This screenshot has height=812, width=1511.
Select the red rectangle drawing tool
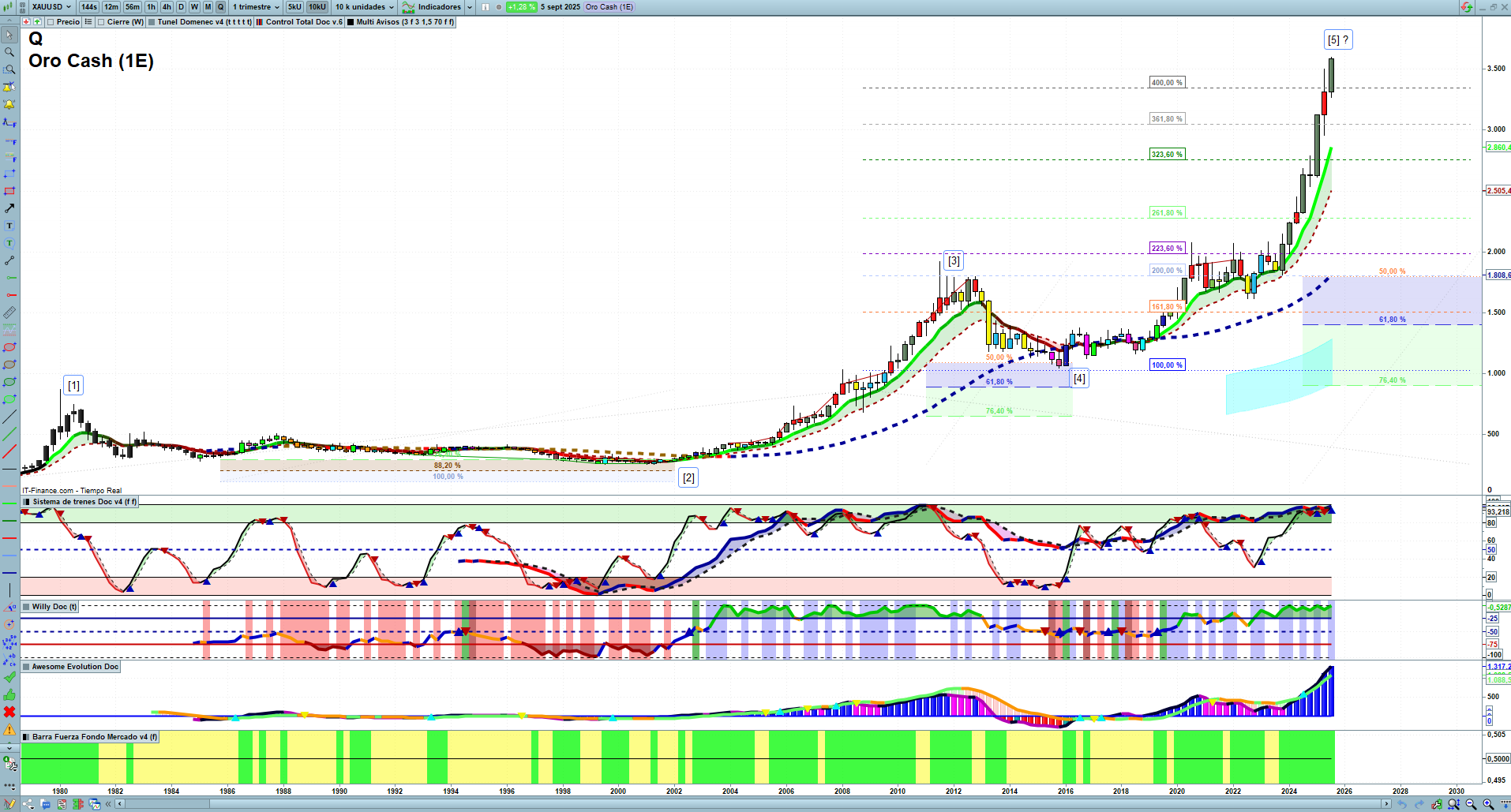pos(9,191)
